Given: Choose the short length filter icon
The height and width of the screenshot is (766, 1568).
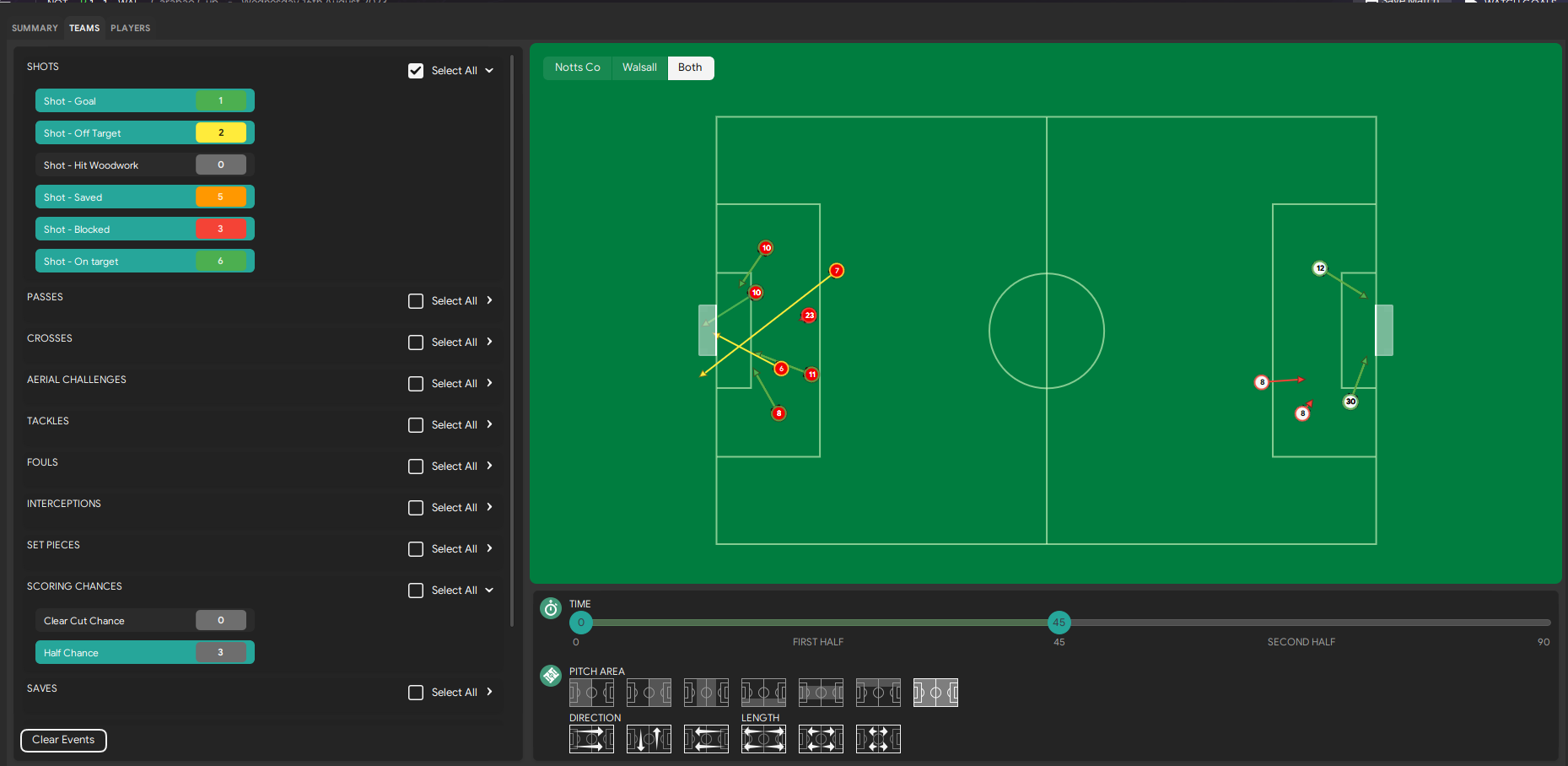Looking at the screenshot, I should click(x=878, y=739).
